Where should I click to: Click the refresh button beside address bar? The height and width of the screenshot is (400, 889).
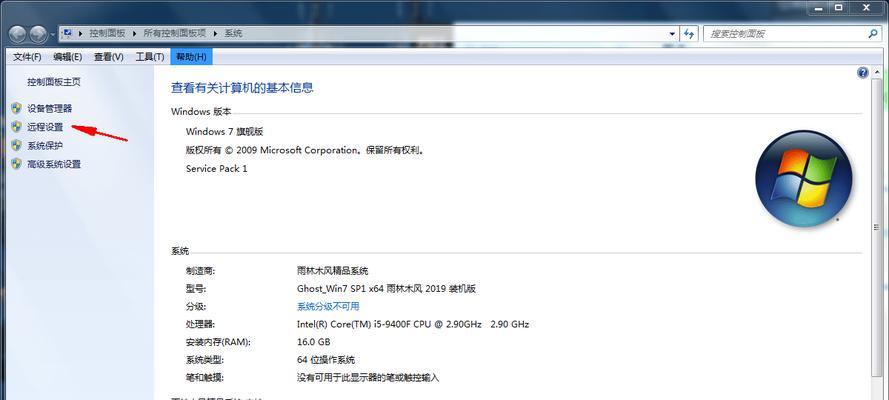[690, 33]
